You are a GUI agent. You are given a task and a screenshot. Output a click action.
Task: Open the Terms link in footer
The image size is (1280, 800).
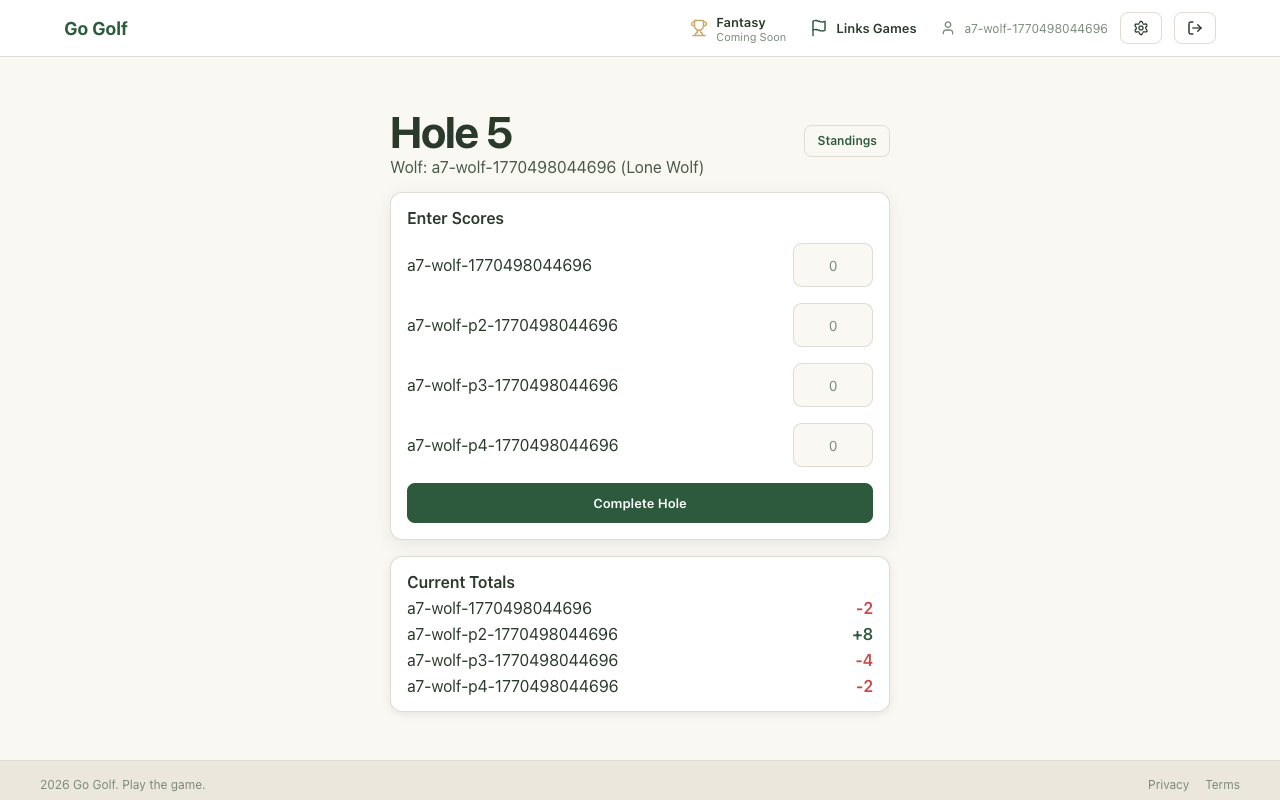coord(1222,785)
